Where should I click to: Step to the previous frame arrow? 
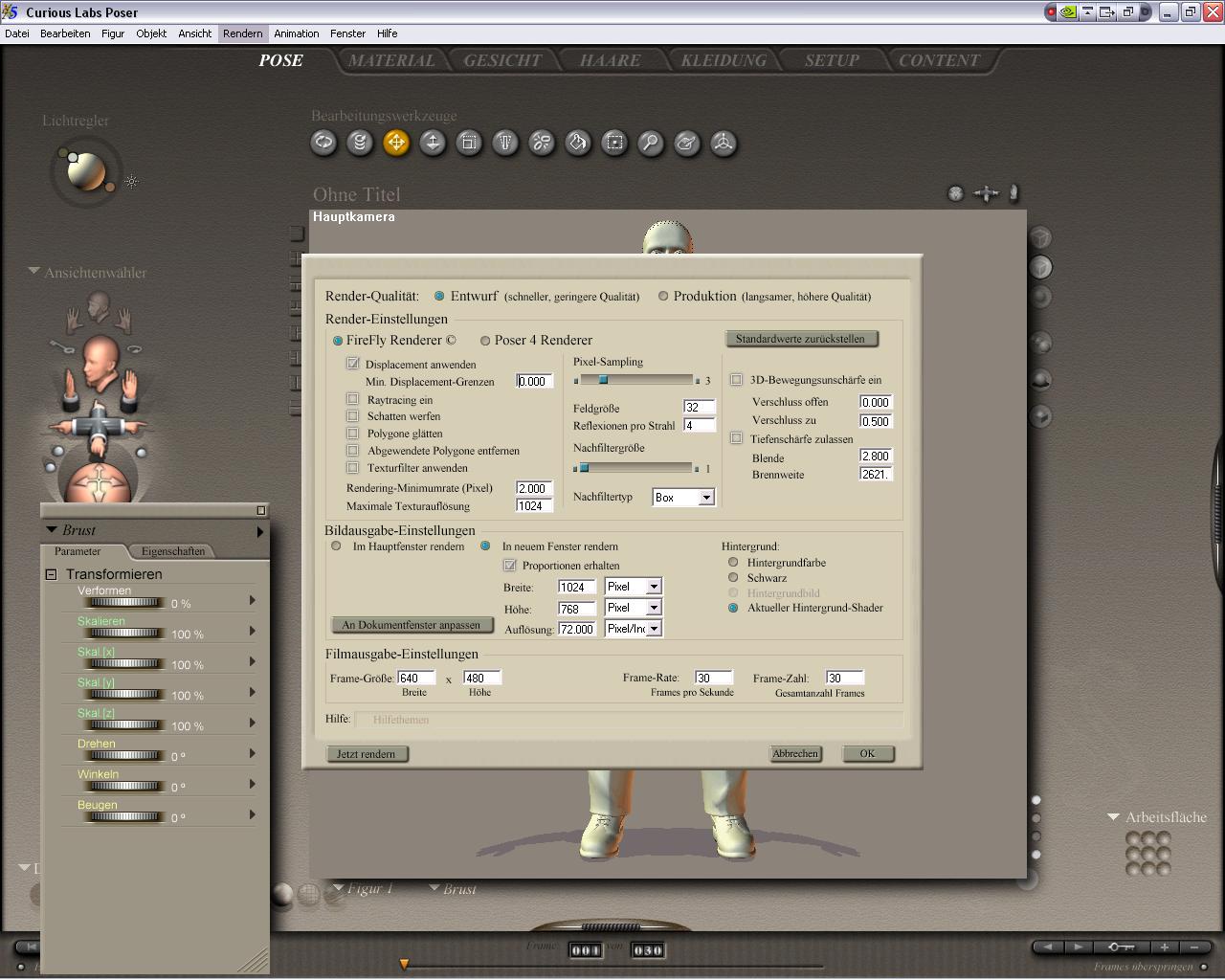click(x=1048, y=947)
